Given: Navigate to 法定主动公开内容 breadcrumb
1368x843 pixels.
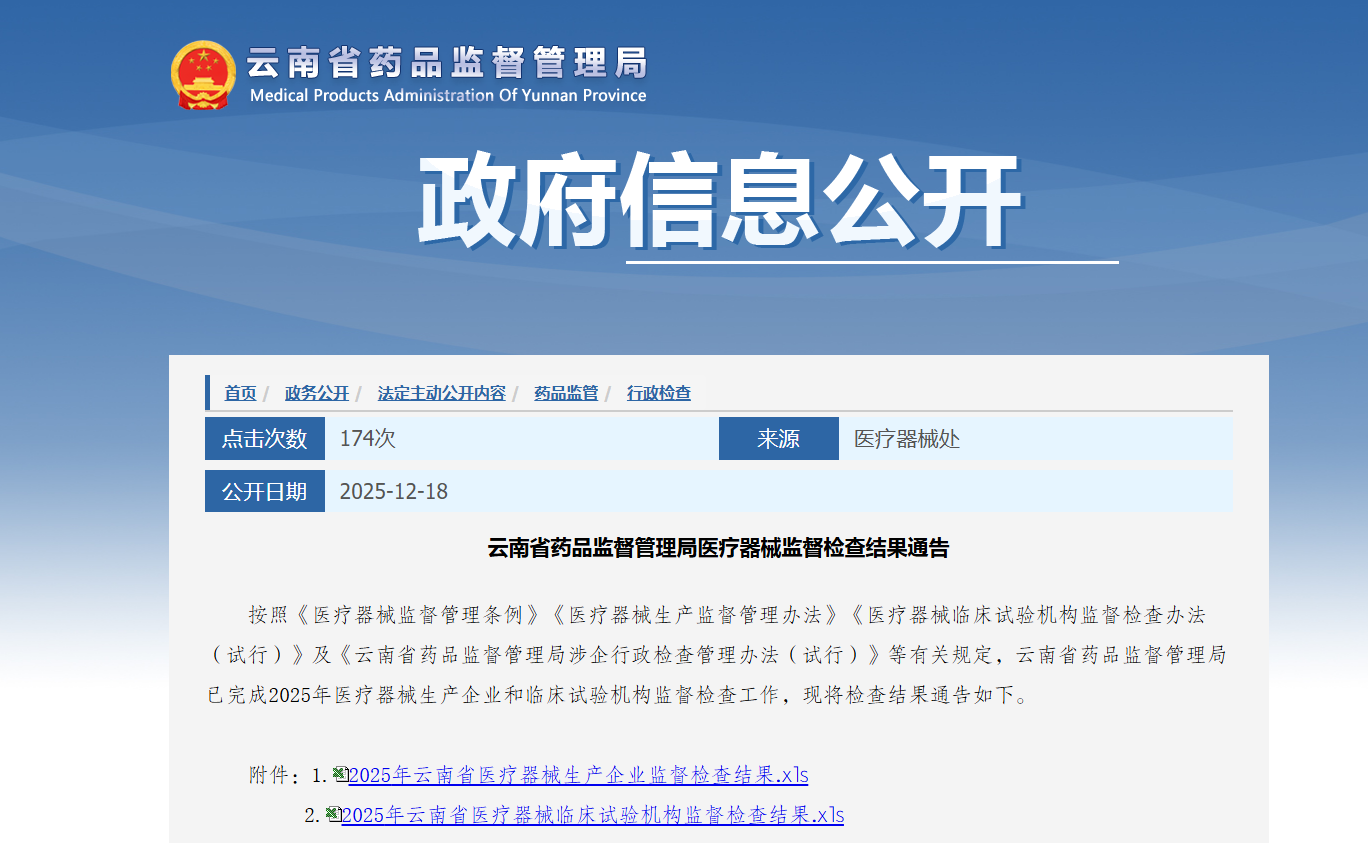Looking at the screenshot, I should point(441,393).
